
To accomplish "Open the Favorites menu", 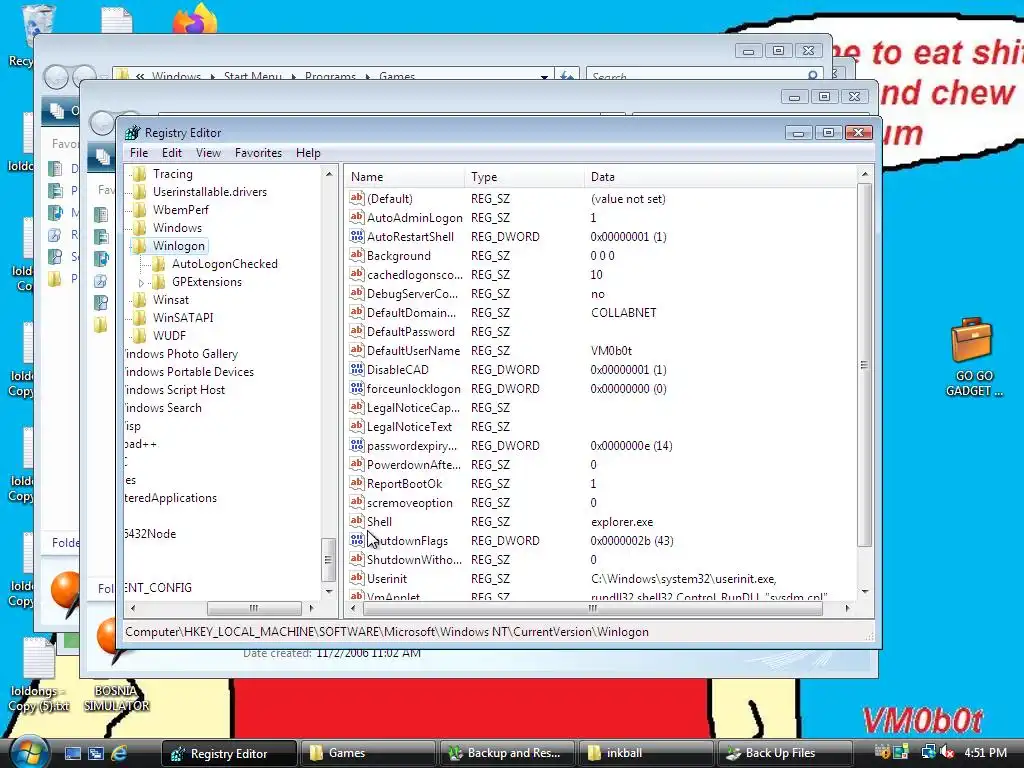I will (259, 153).
